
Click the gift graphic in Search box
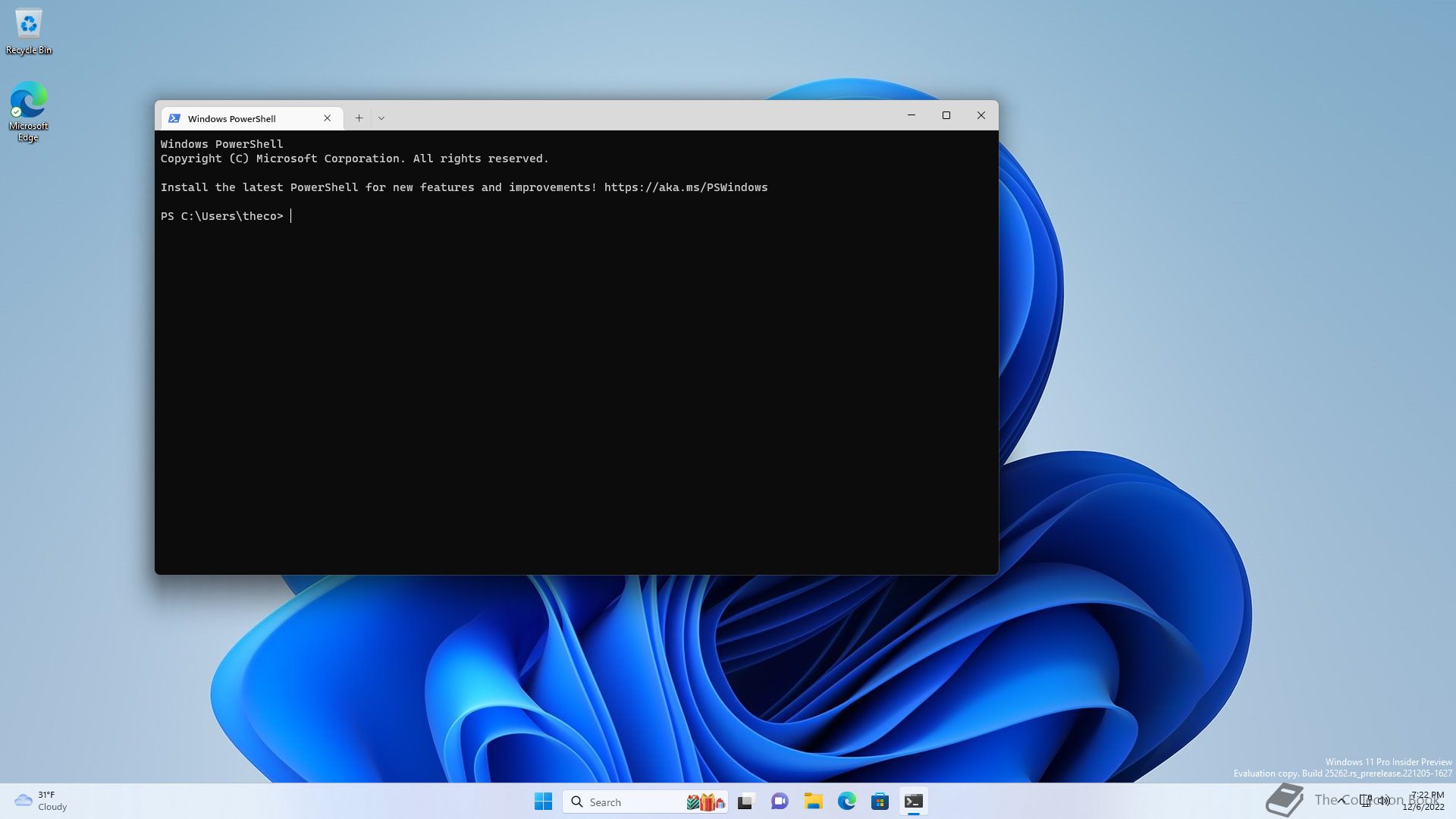[706, 802]
